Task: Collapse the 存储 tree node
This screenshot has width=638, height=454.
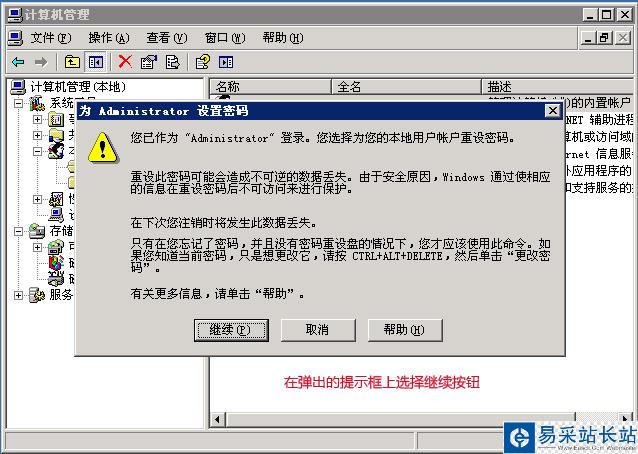Action: [18, 231]
